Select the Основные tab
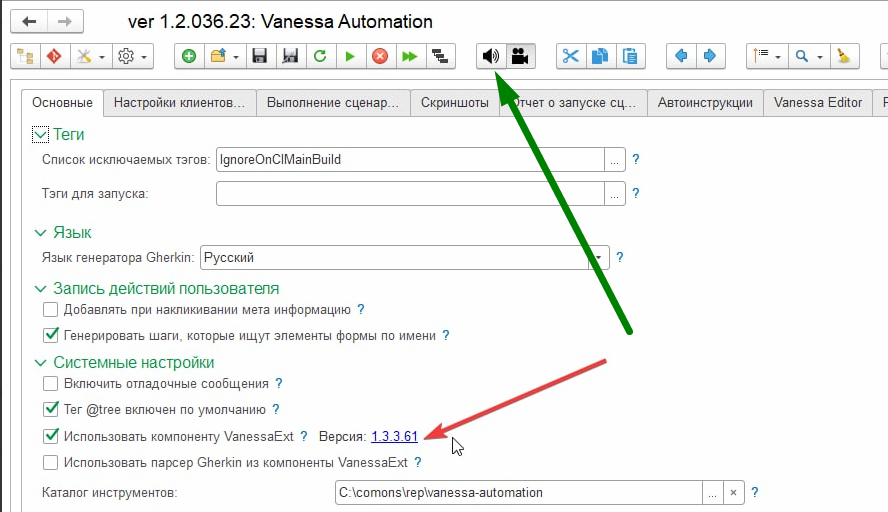 [62, 103]
